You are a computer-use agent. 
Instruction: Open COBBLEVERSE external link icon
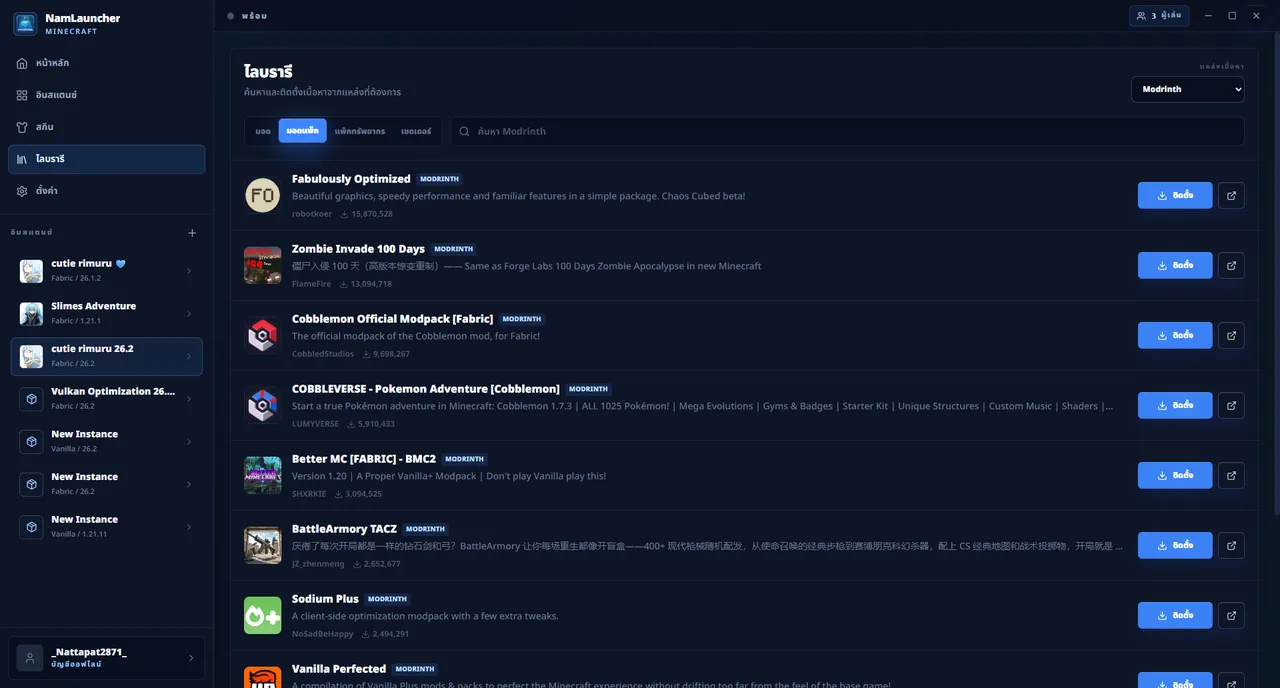coord(1231,405)
